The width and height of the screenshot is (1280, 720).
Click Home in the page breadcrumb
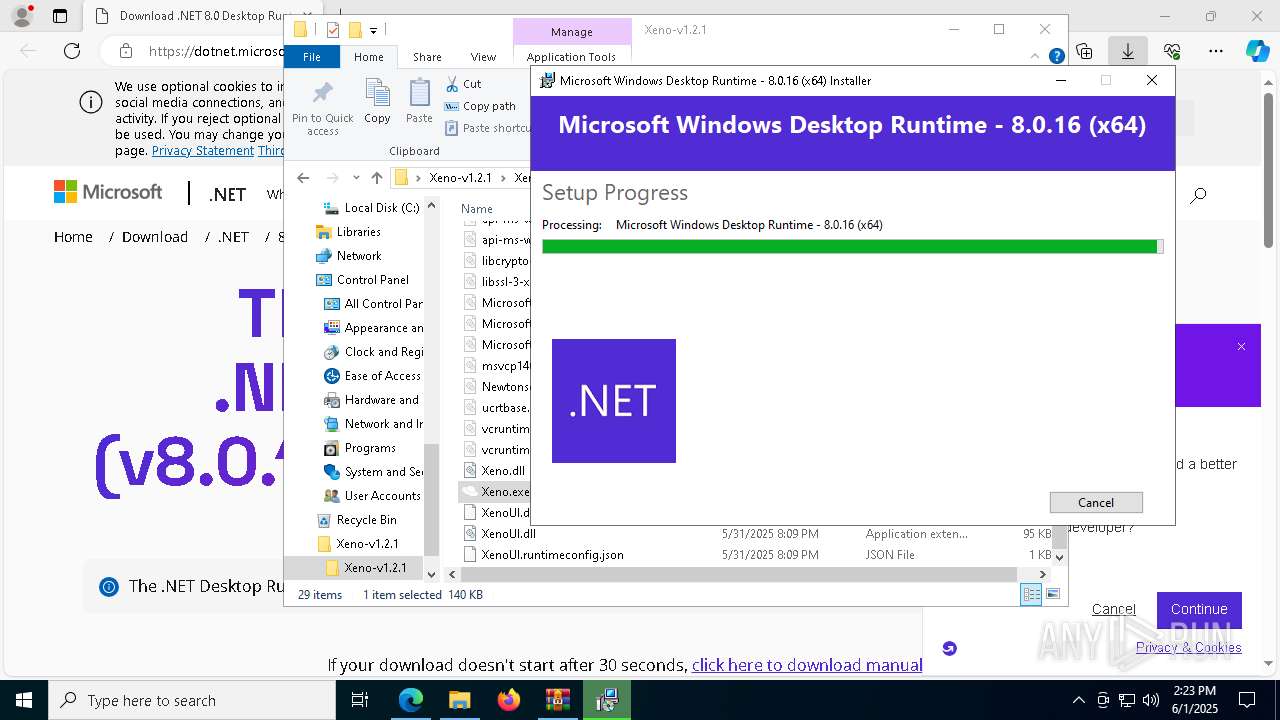click(73, 237)
